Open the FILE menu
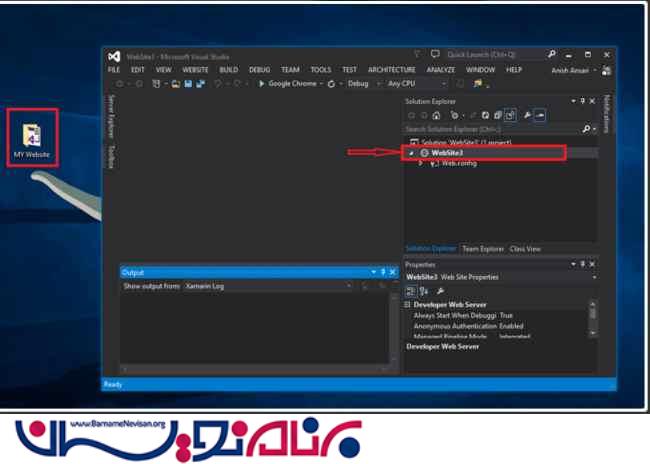This screenshot has height=464, width=650. point(114,70)
